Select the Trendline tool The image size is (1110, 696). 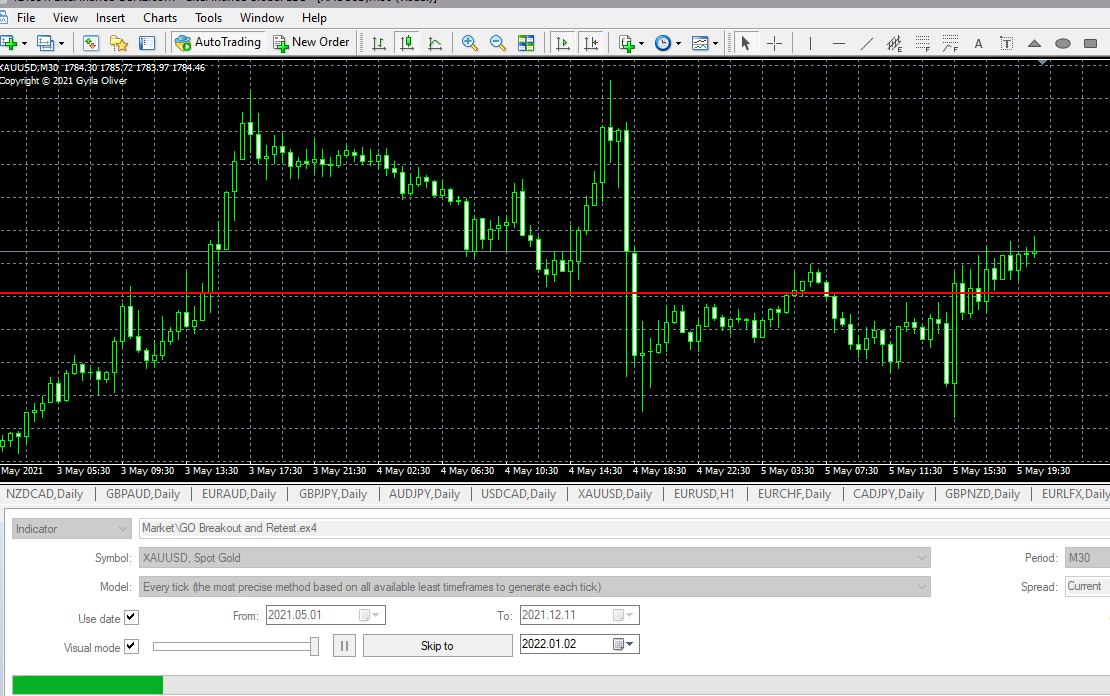click(866, 43)
